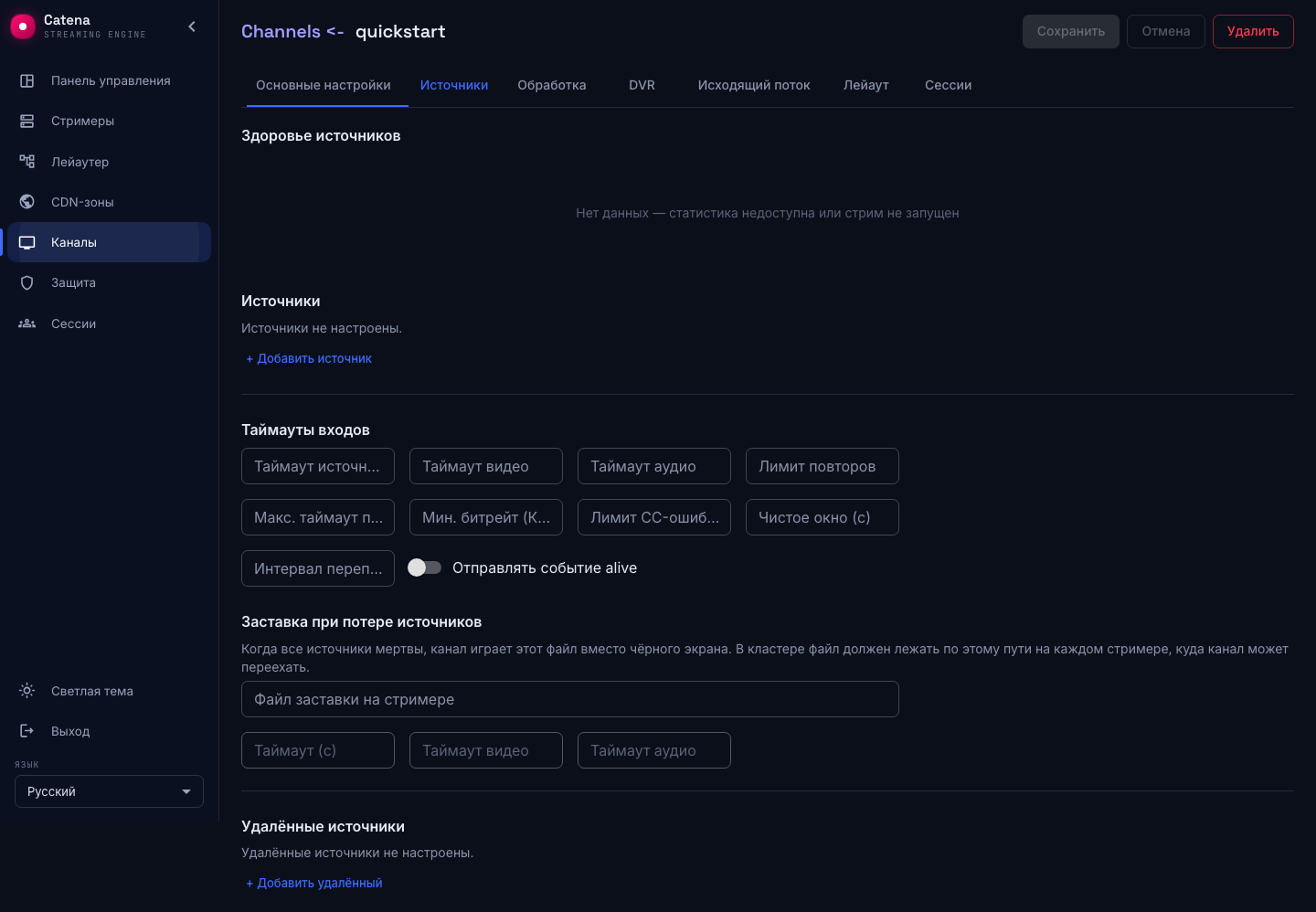Click Файл заставки на стримере field
The height and width of the screenshot is (912, 1316).
tap(570, 699)
